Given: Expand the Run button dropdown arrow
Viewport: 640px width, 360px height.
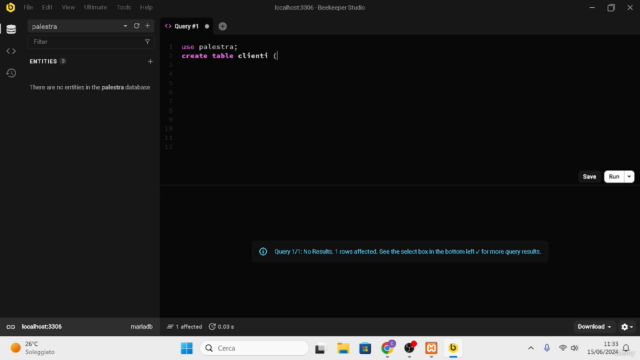Looking at the screenshot, I should click(629, 177).
